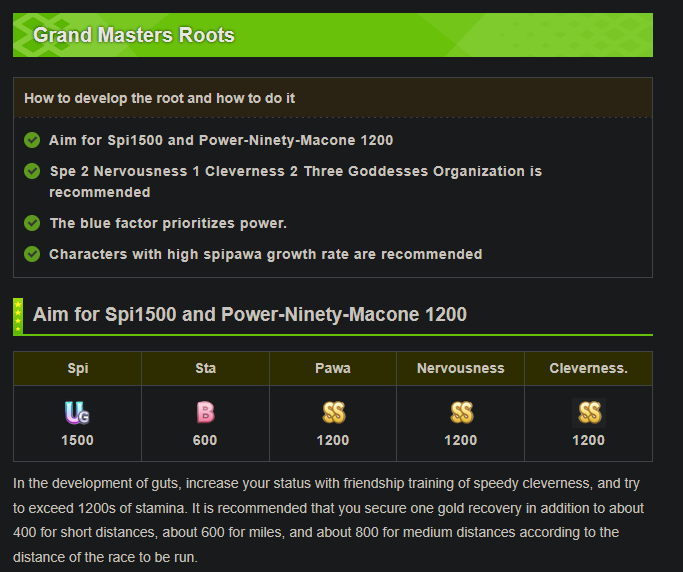Click the value 1200 under Cleverness
The height and width of the screenshot is (572, 683).
tap(588, 440)
